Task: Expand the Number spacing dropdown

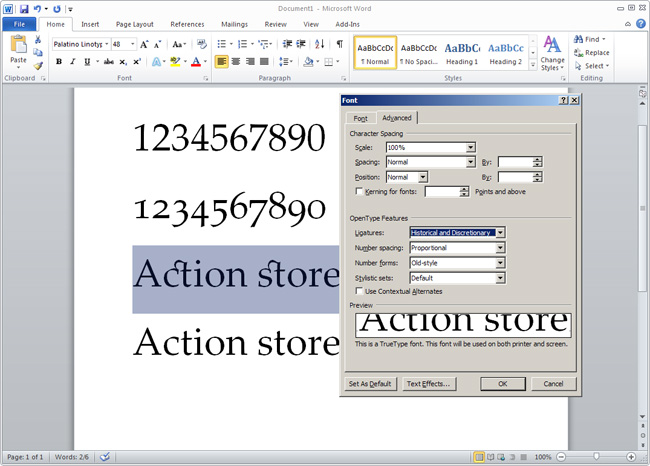Action: pyautogui.click(x=500, y=248)
